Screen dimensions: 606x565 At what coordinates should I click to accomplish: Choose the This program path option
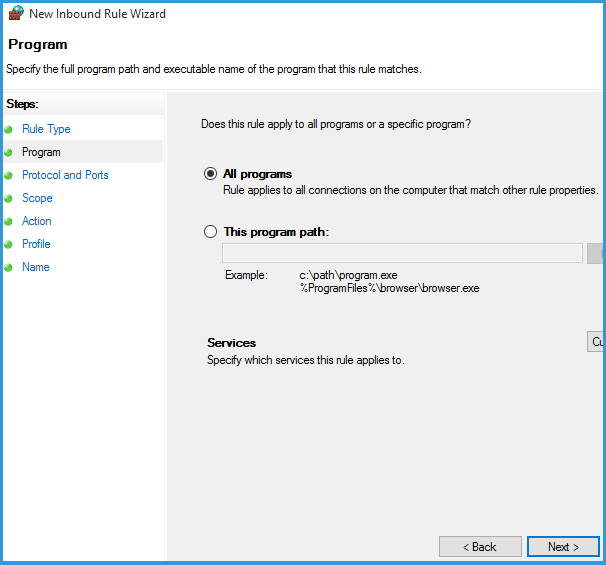(210, 231)
